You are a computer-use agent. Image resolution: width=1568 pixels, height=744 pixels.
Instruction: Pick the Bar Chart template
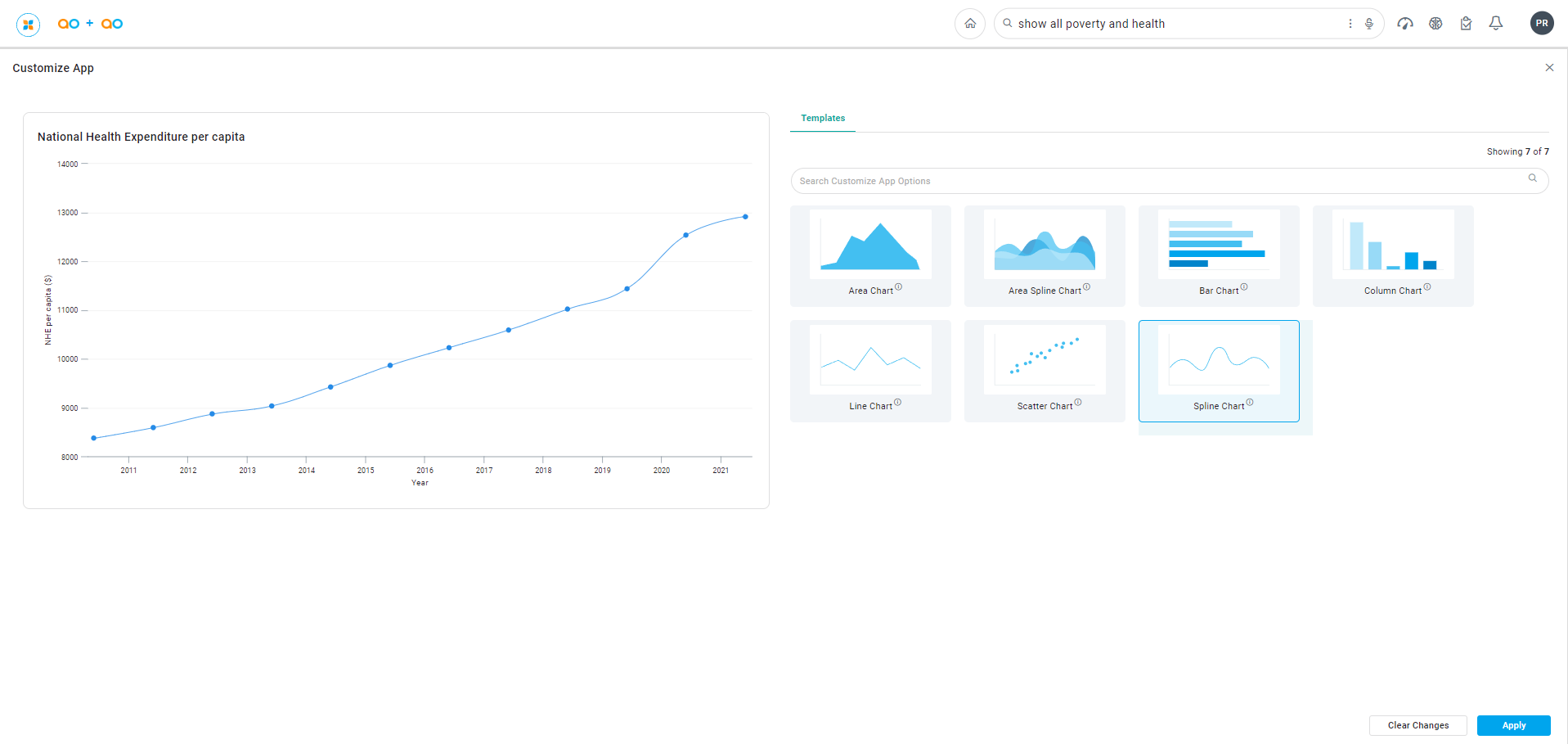point(1219,255)
